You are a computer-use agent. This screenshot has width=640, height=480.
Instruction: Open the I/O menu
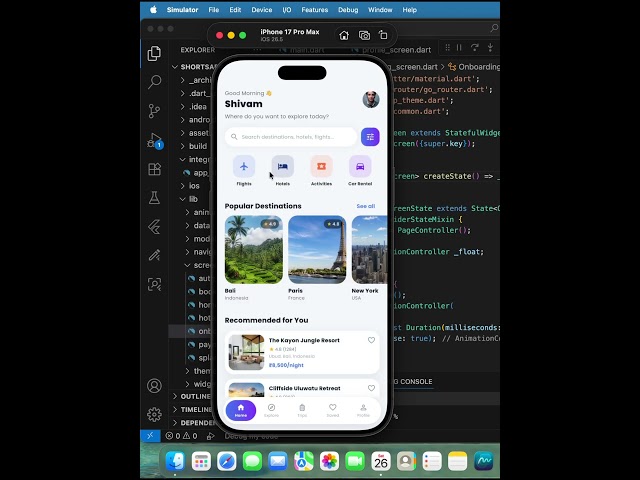[287, 10]
